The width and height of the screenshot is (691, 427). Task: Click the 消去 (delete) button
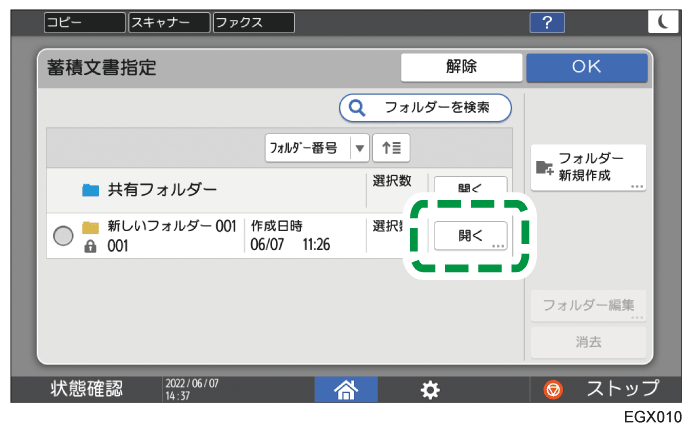[x=588, y=342]
